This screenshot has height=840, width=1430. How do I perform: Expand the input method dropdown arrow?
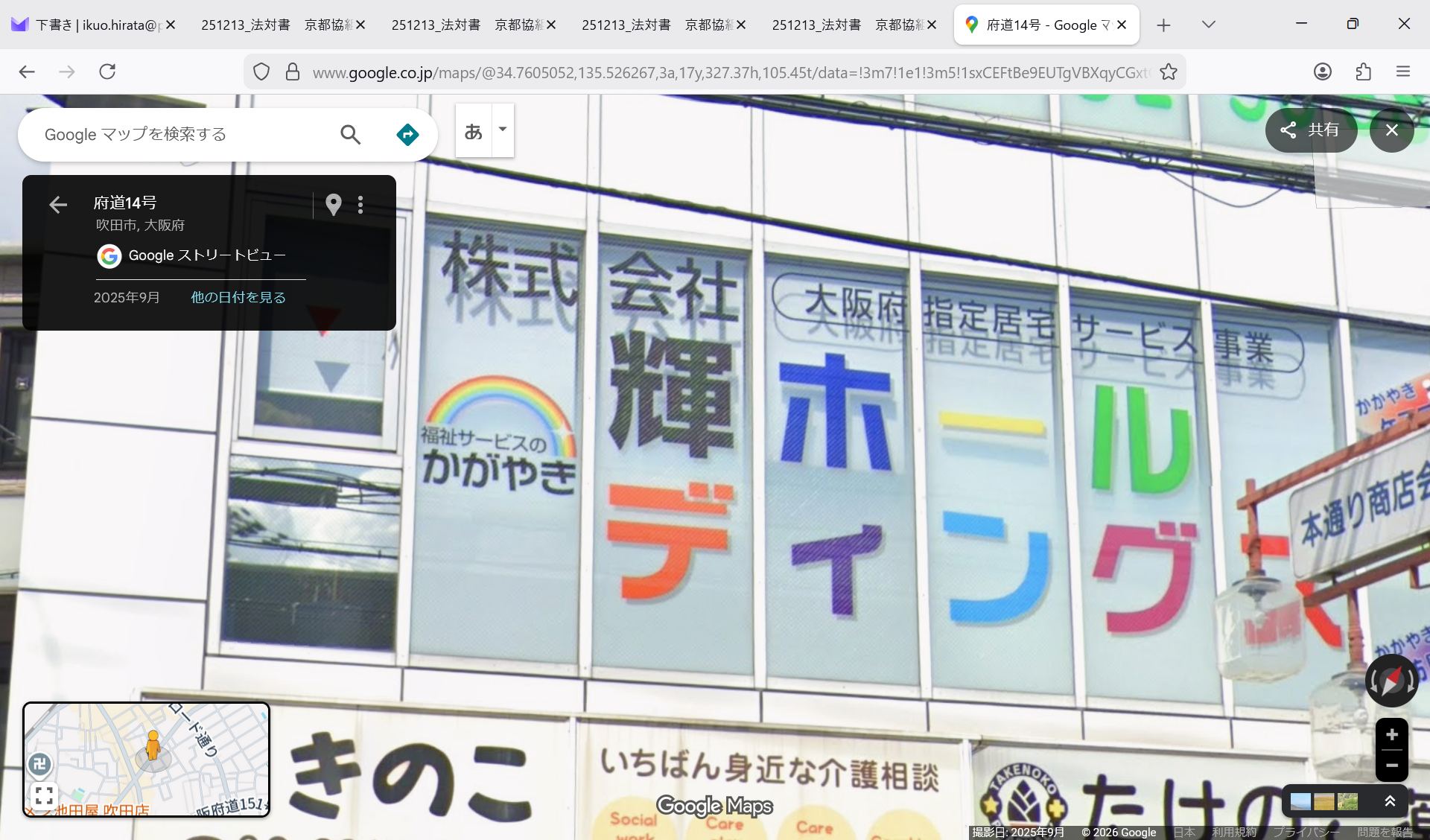point(503,130)
